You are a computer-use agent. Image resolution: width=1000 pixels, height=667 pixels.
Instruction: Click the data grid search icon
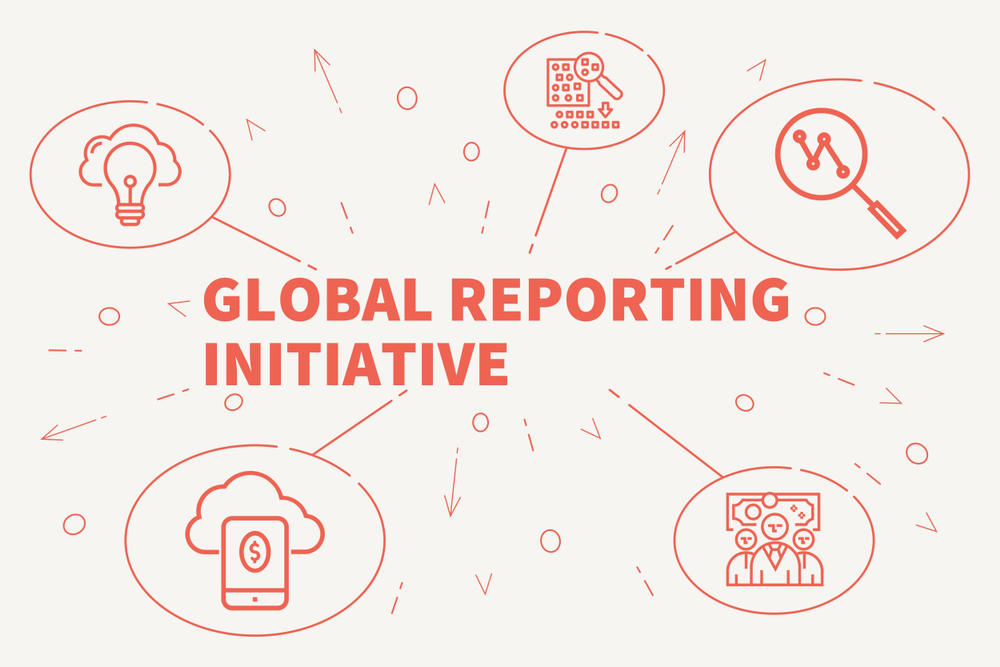pos(584,91)
